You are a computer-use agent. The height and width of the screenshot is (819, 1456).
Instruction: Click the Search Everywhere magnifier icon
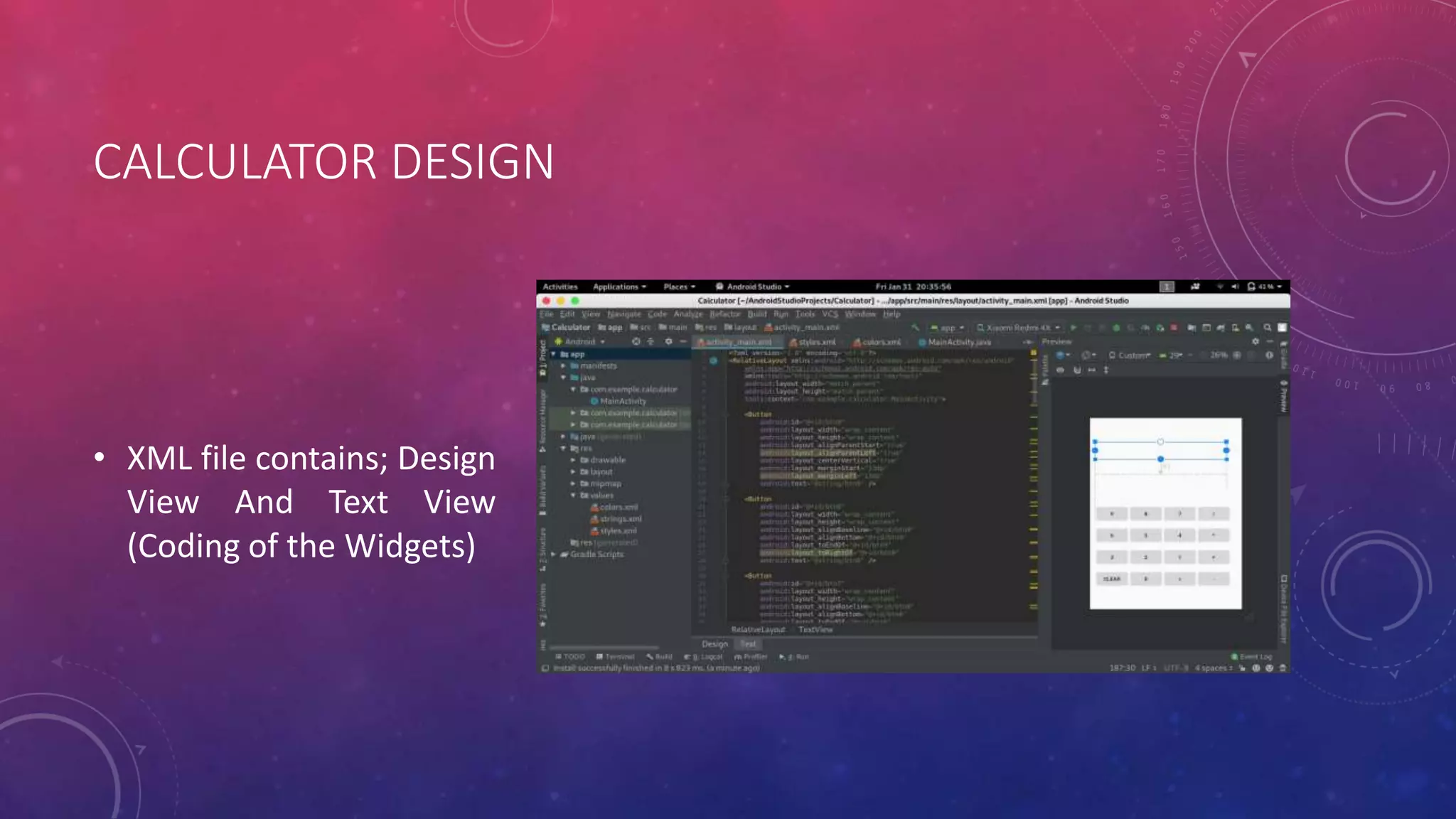(x=1267, y=328)
